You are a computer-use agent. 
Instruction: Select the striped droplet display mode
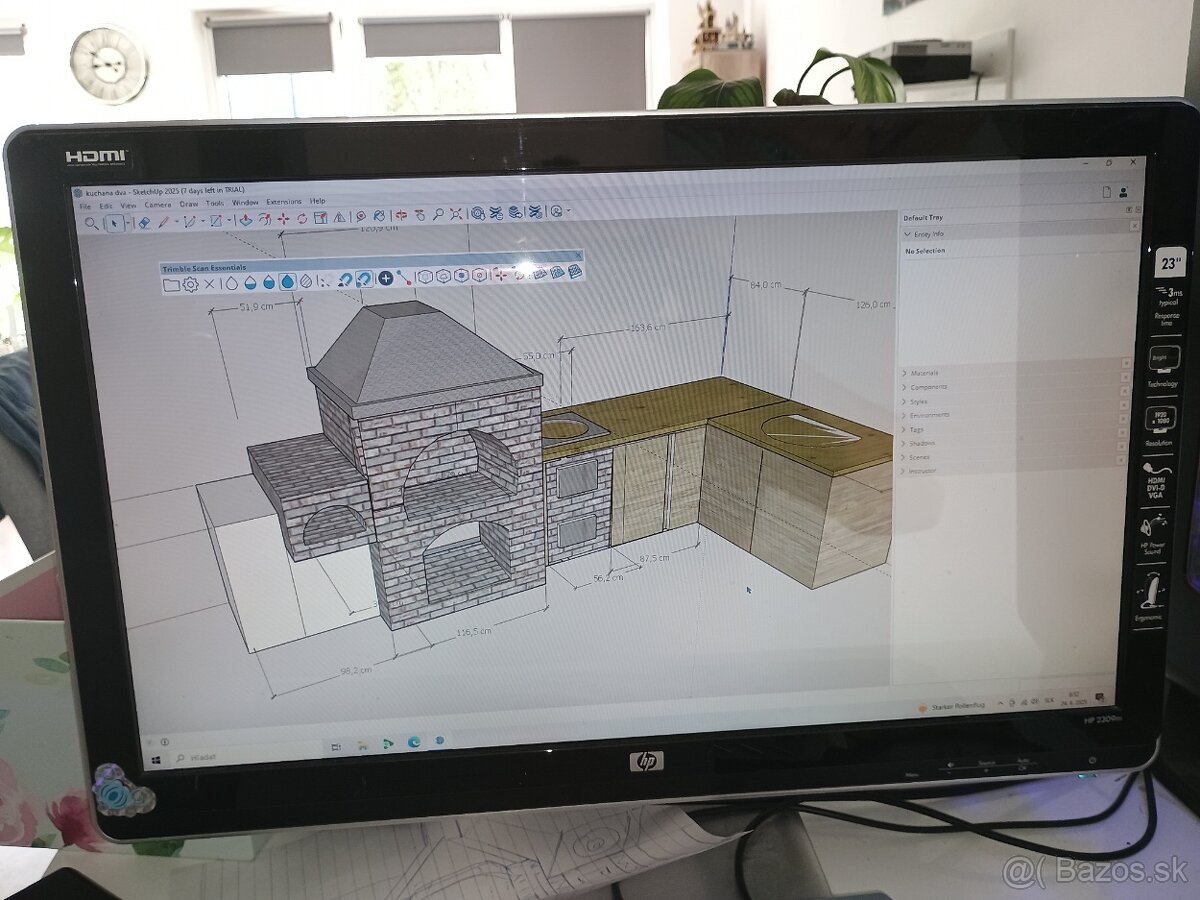pyautogui.click(x=306, y=281)
